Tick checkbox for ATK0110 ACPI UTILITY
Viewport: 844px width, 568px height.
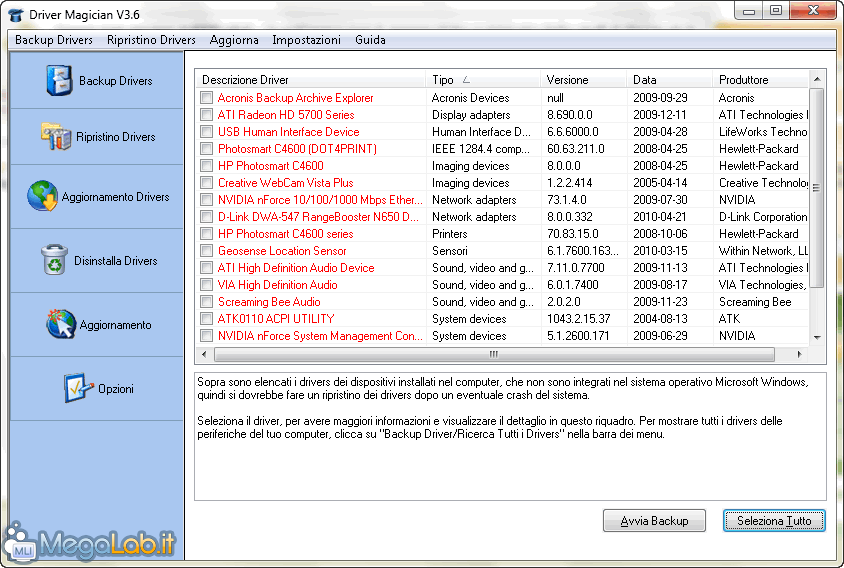tap(206, 319)
